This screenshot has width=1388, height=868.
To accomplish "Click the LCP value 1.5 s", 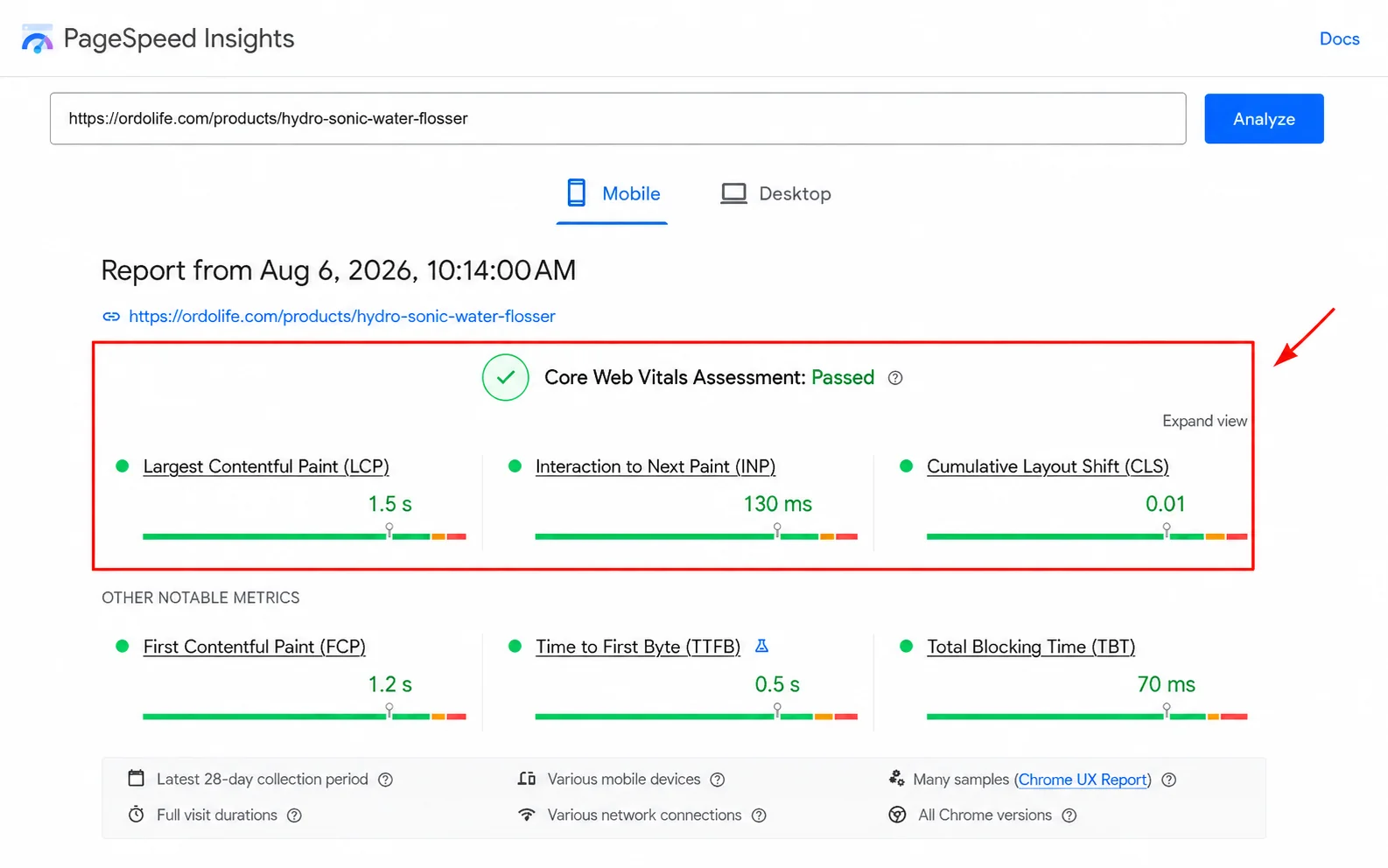I will [389, 504].
